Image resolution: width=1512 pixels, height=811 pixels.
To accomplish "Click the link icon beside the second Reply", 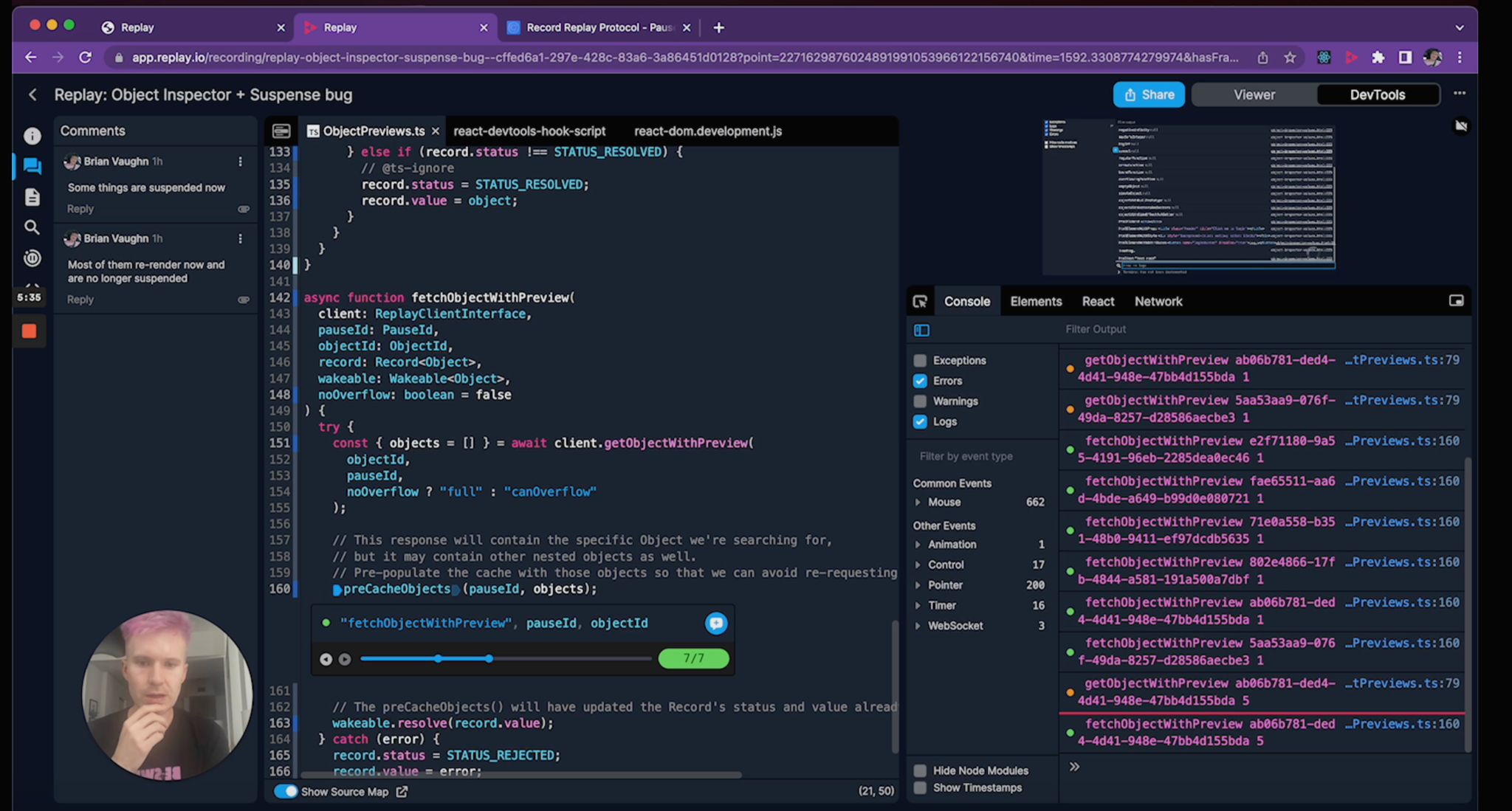I will 244,300.
